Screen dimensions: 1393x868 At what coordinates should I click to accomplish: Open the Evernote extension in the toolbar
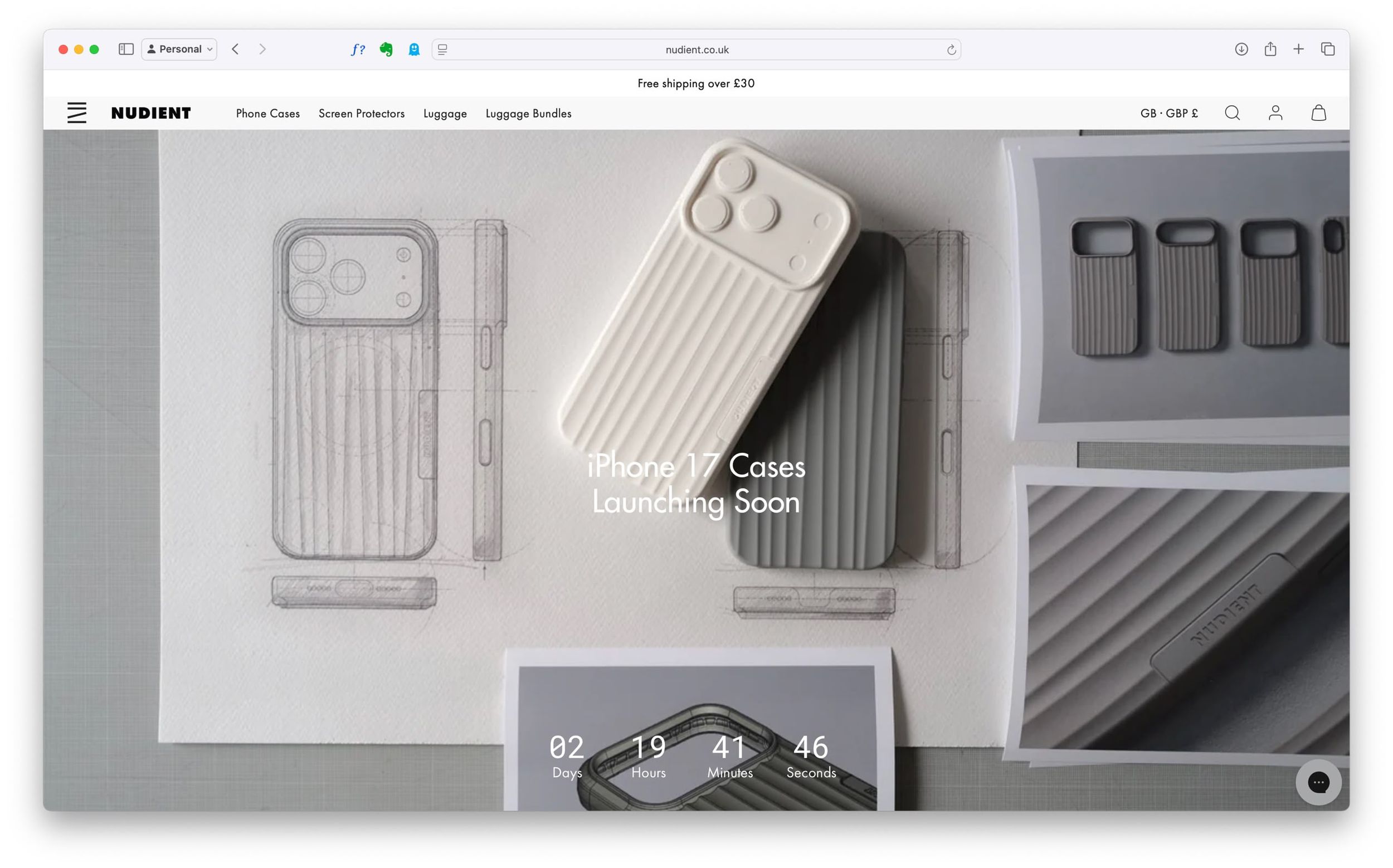click(387, 50)
